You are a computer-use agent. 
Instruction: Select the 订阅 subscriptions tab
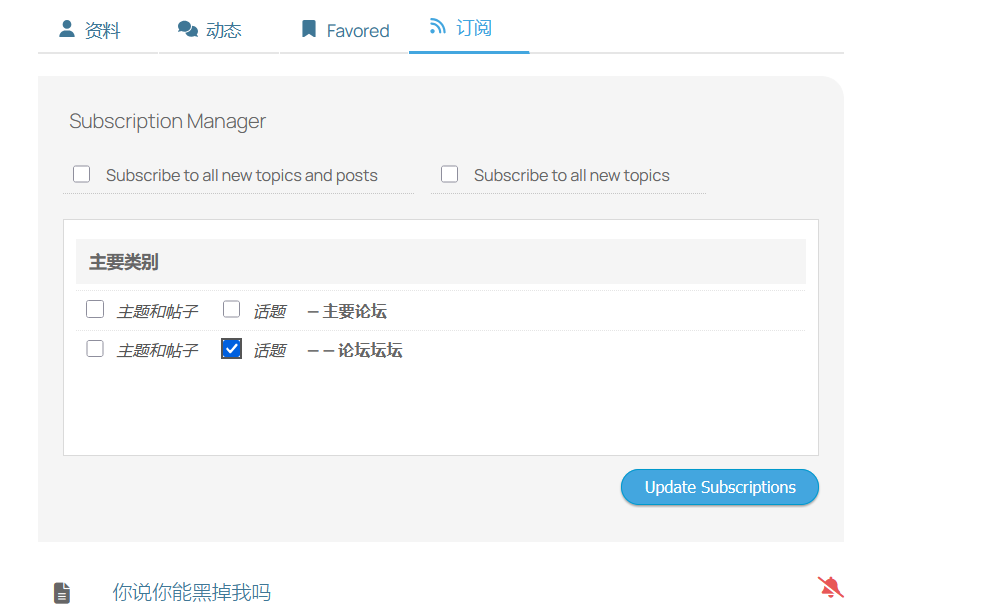(x=469, y=27)
